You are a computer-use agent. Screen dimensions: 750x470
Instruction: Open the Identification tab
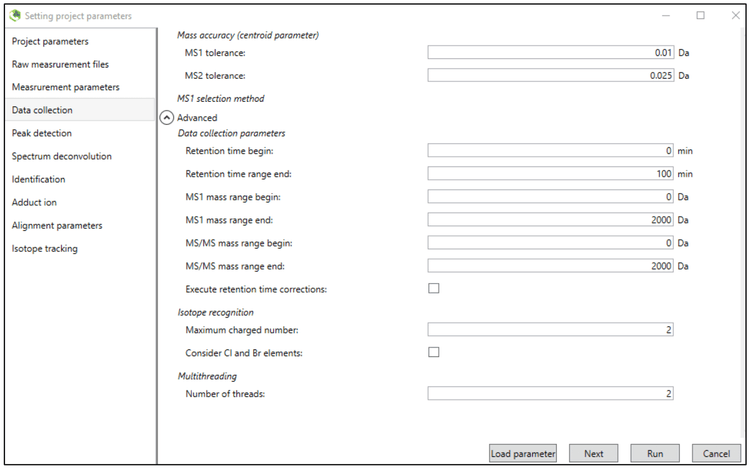point(39,179)
